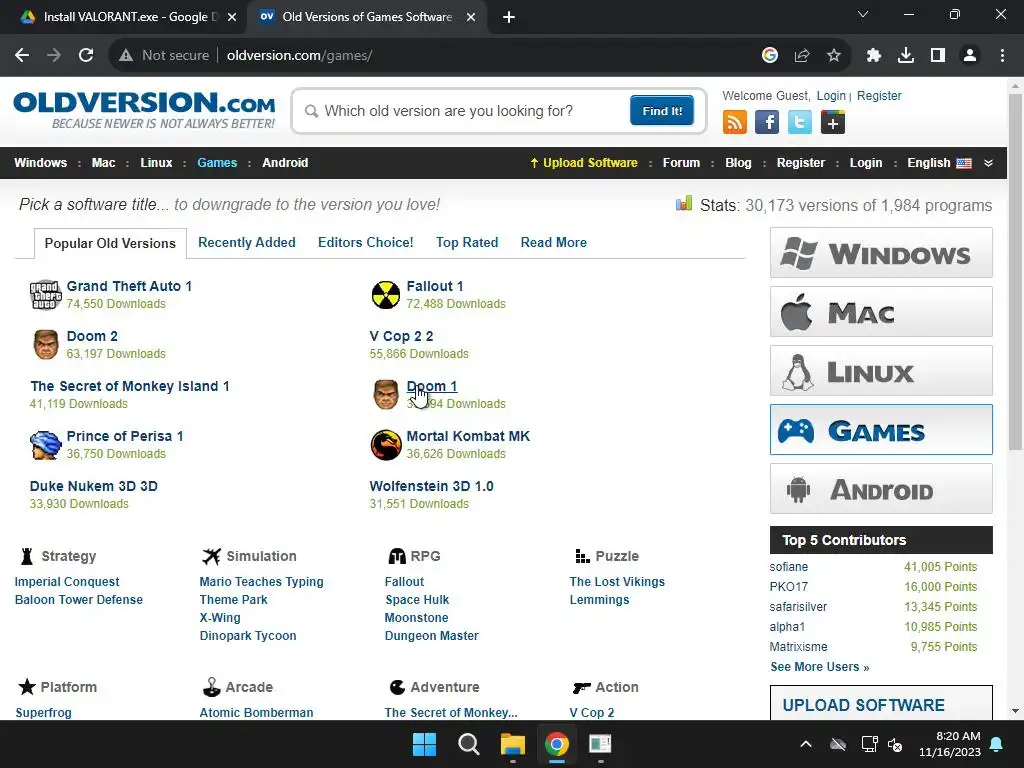
Task: Click the See More Users link
Action: [x=820, y=667]
